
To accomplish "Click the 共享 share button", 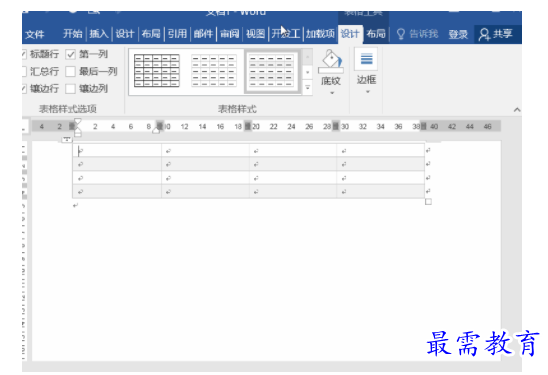I will (496, 34).
